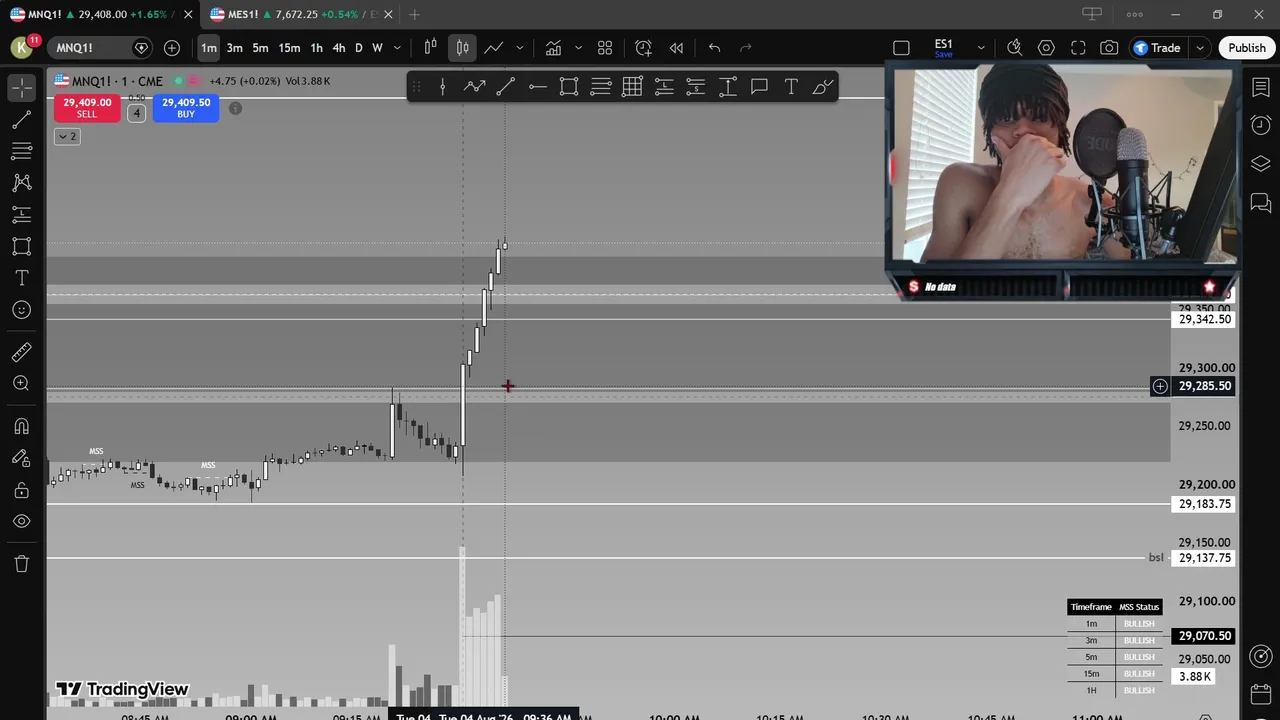Remove objects with the trash icon
This screenshot has height=720, width=1280.
click(x=21, y=564)
